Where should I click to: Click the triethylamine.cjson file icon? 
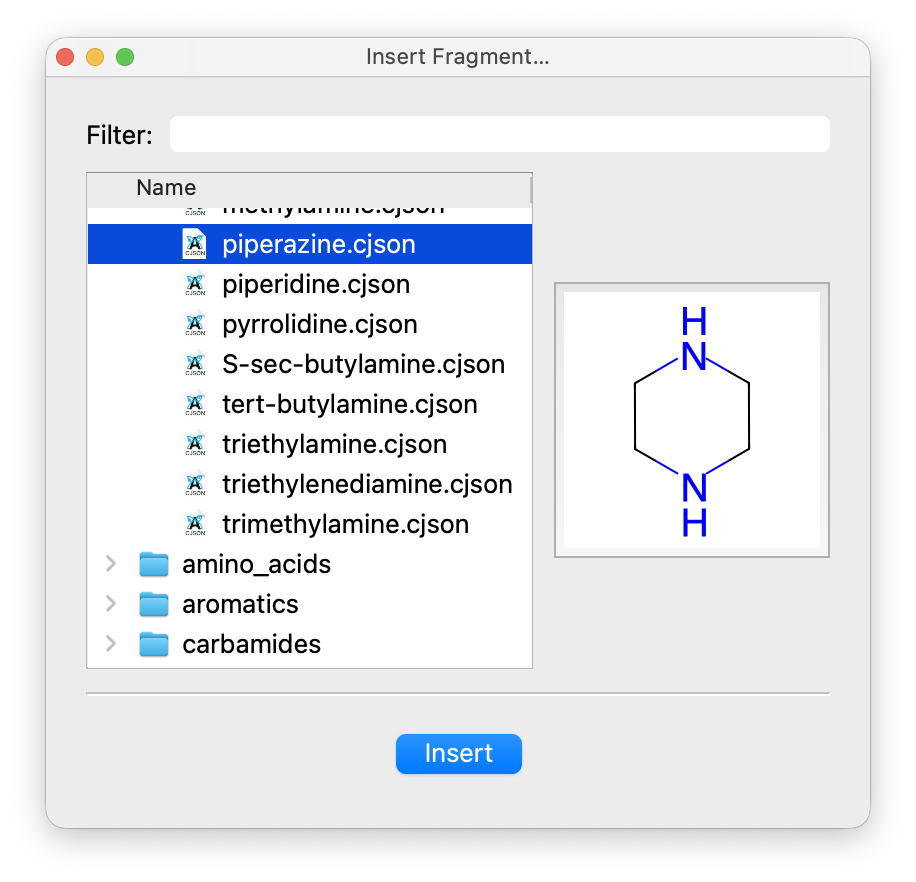coord(195,445)
